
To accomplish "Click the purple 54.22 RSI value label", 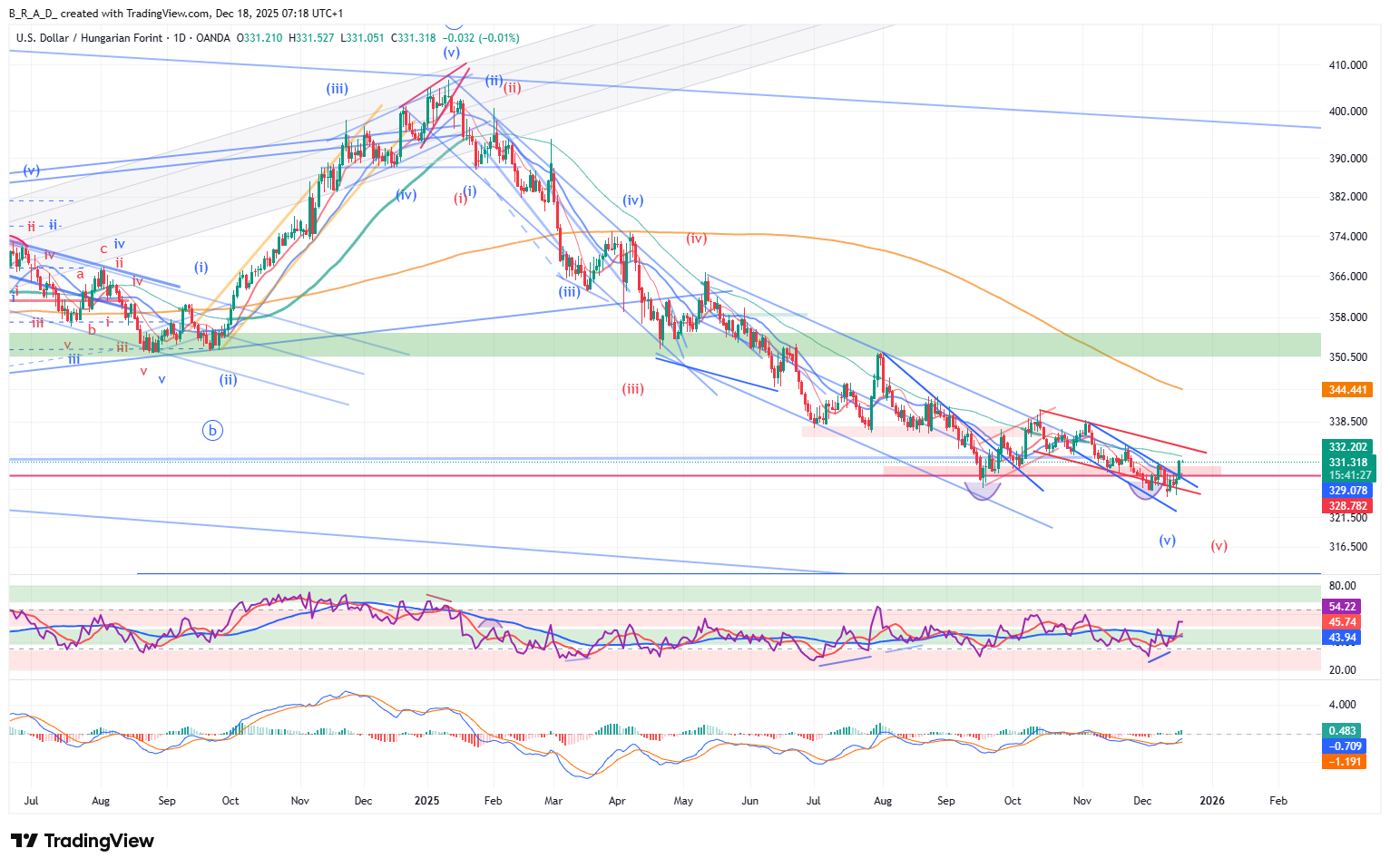I will point(1342,607).
